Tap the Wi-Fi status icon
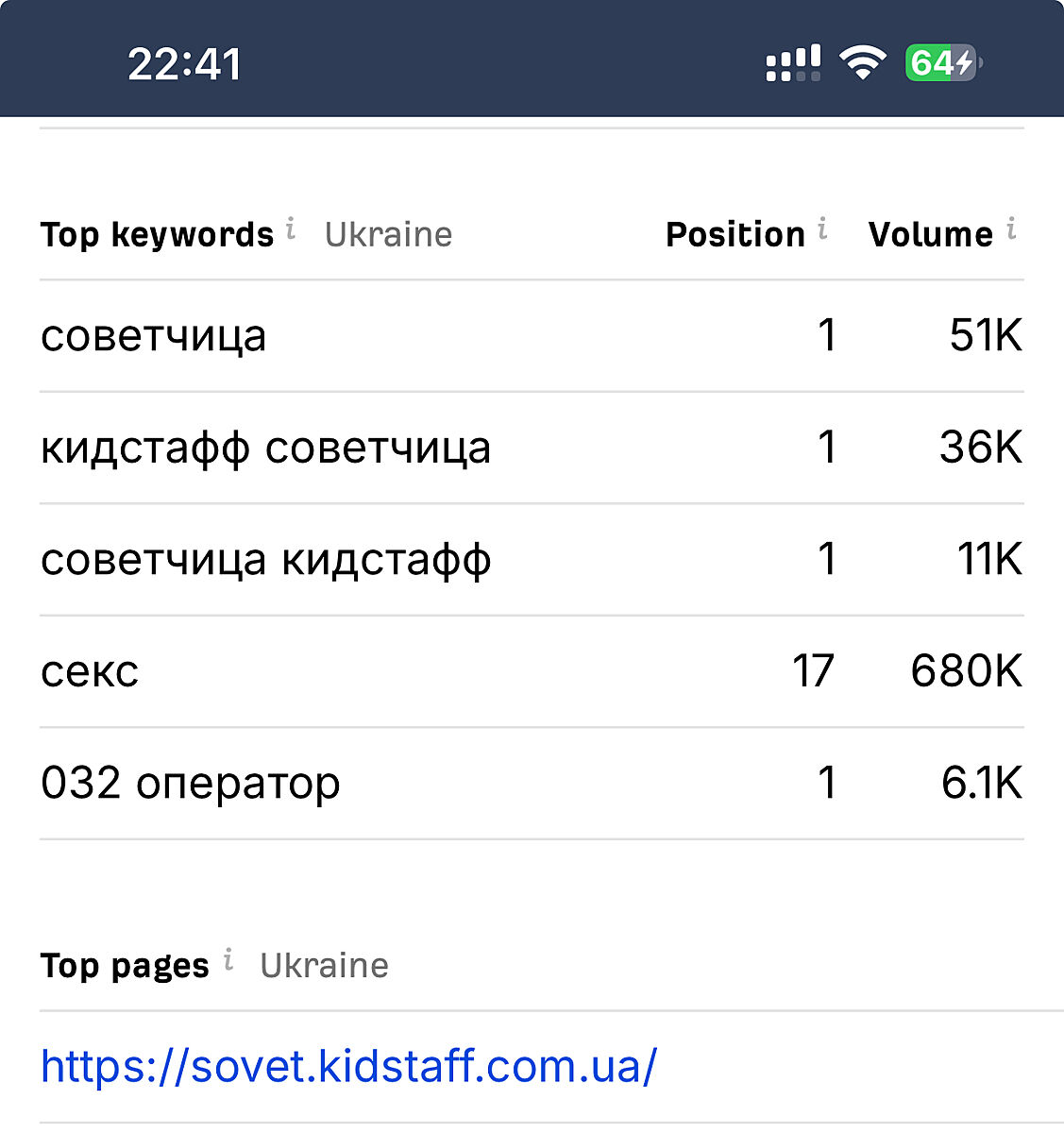 (862, 63)
